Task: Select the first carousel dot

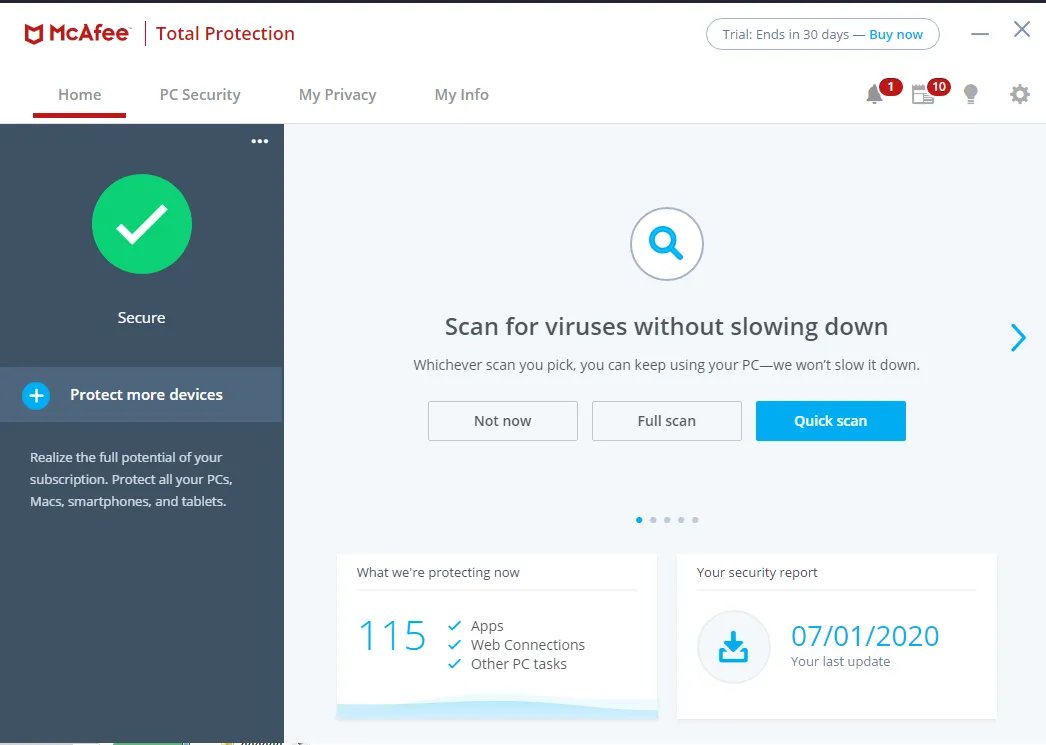Action: pos(639,520)
